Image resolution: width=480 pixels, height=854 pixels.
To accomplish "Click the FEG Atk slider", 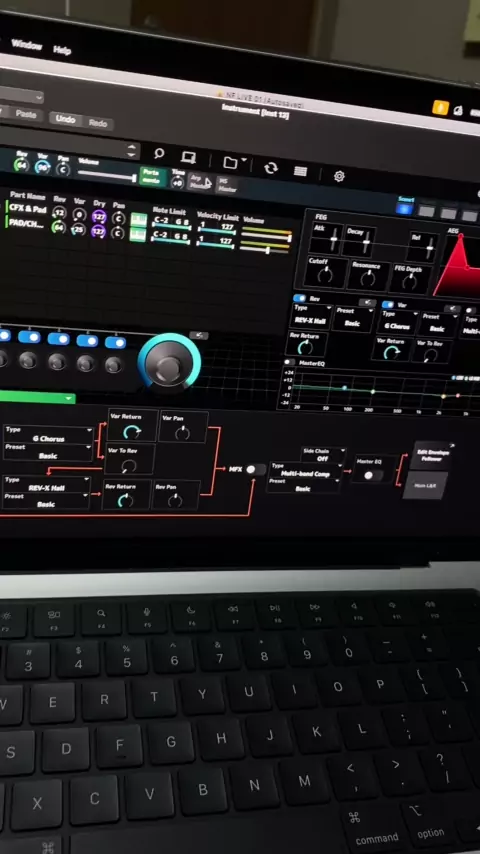I will [x=333, y=237].
